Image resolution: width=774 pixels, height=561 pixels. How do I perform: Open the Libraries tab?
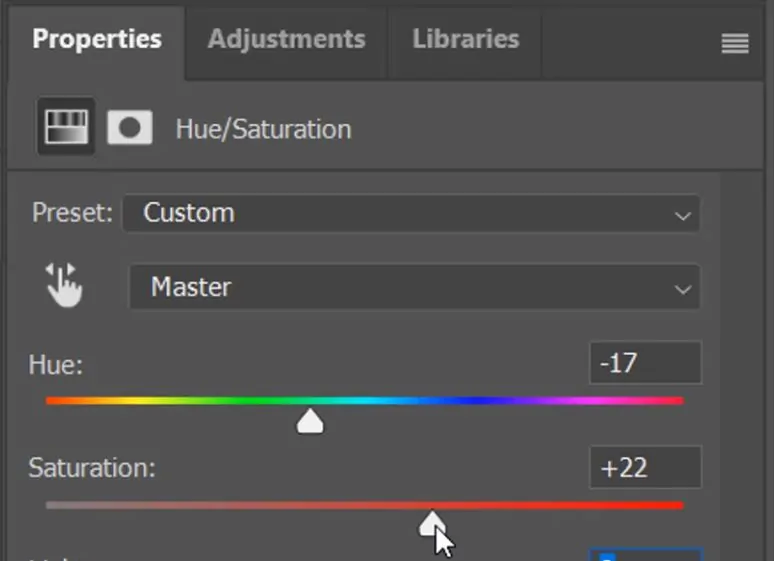click(x=465, y=39)
